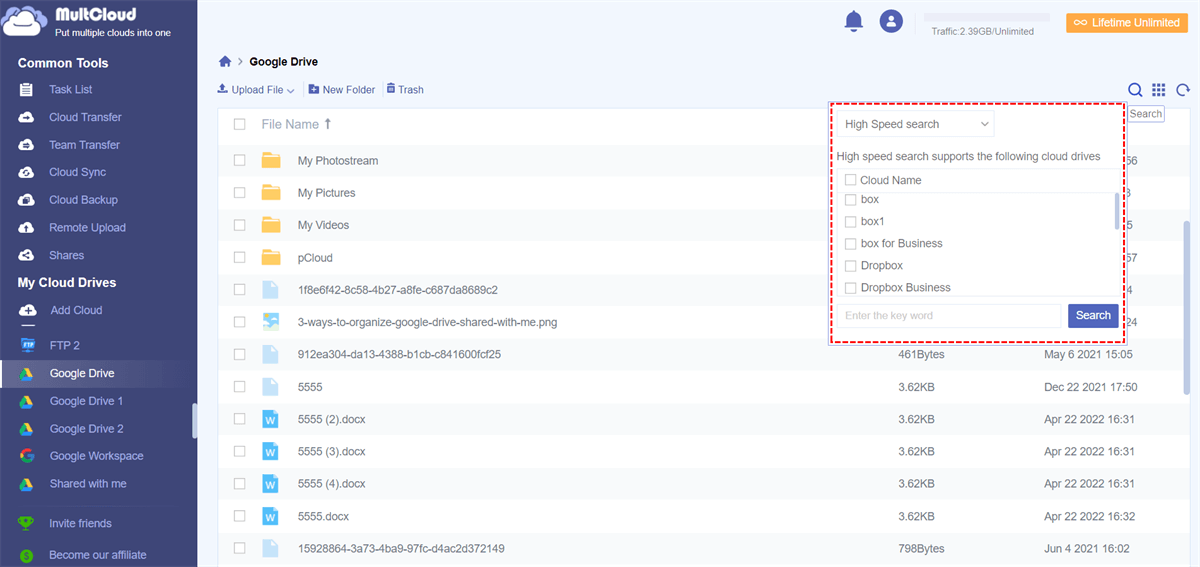Open file 3-ways-to-organize-google-drive-shared-with-me.png
The image size is (1200, 567).
pos(429,322)
